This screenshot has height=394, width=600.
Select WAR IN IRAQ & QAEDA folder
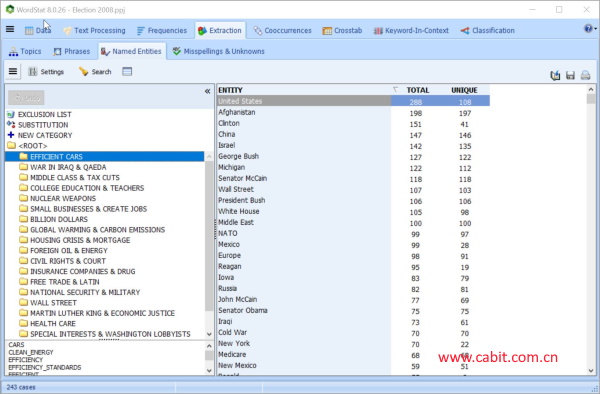click(63, 167)
